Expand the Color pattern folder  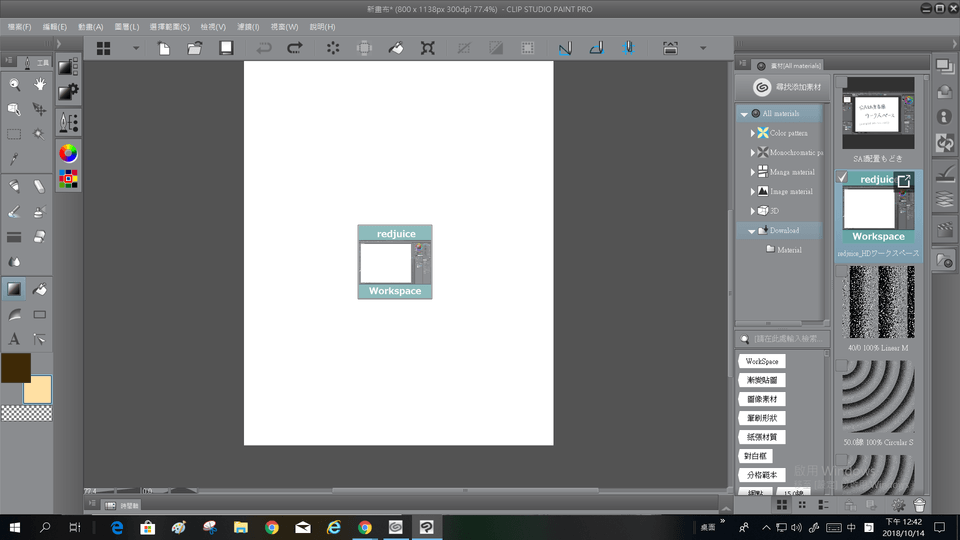[752, 133]
